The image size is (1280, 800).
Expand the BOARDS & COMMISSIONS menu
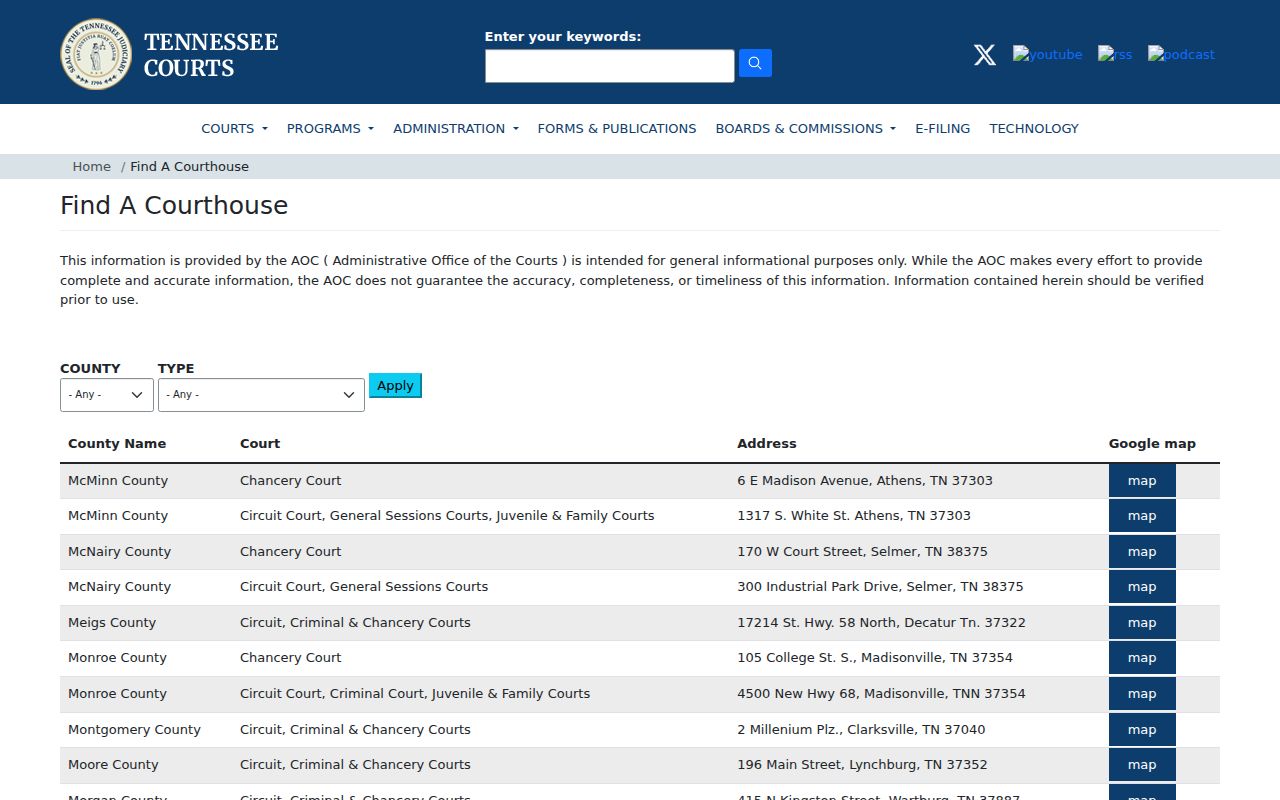coord(806,128)
